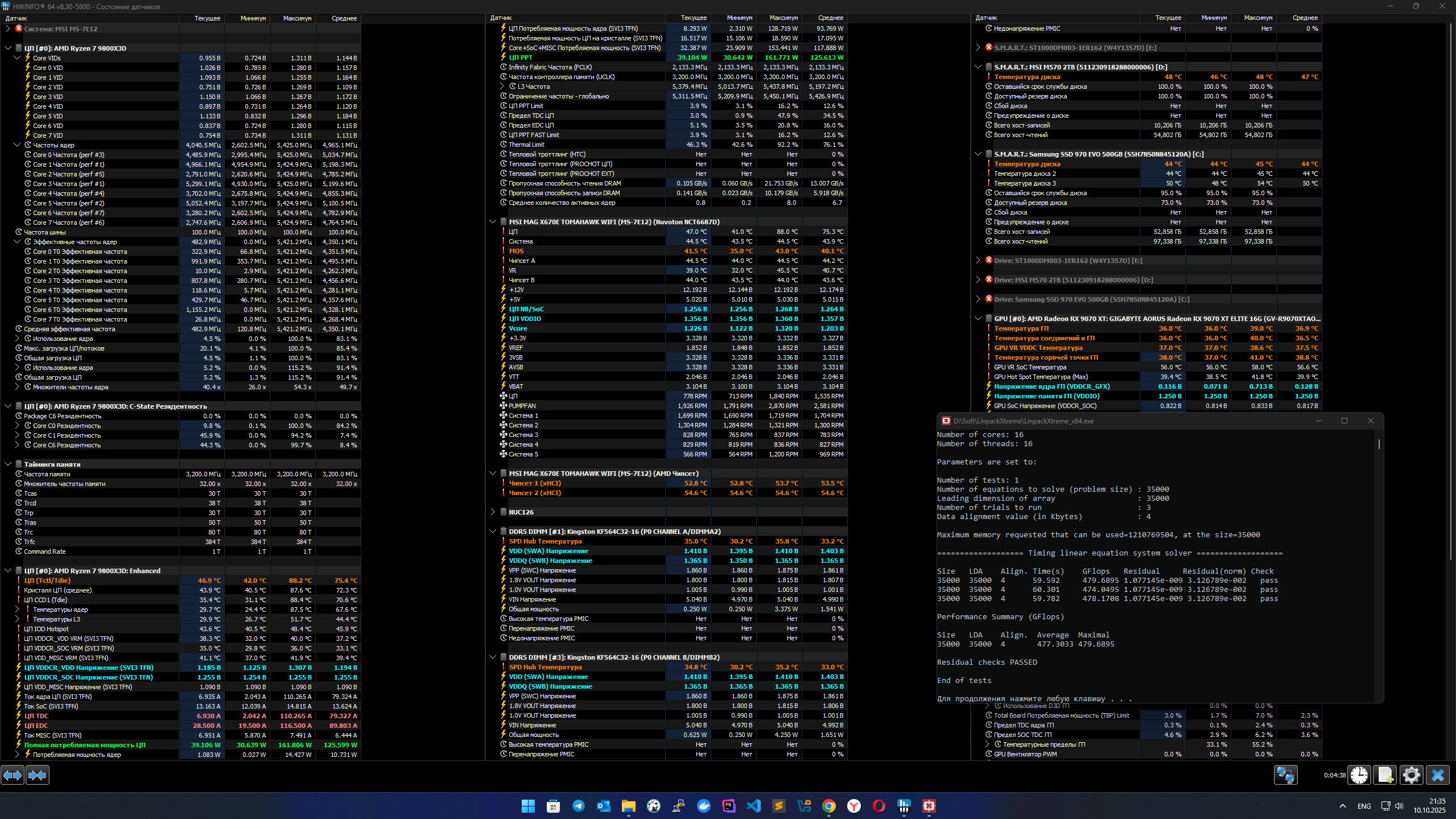Screen dimensions: 1456x819
Task: Collapse the Тайминги памяти group
Action: 8,464
